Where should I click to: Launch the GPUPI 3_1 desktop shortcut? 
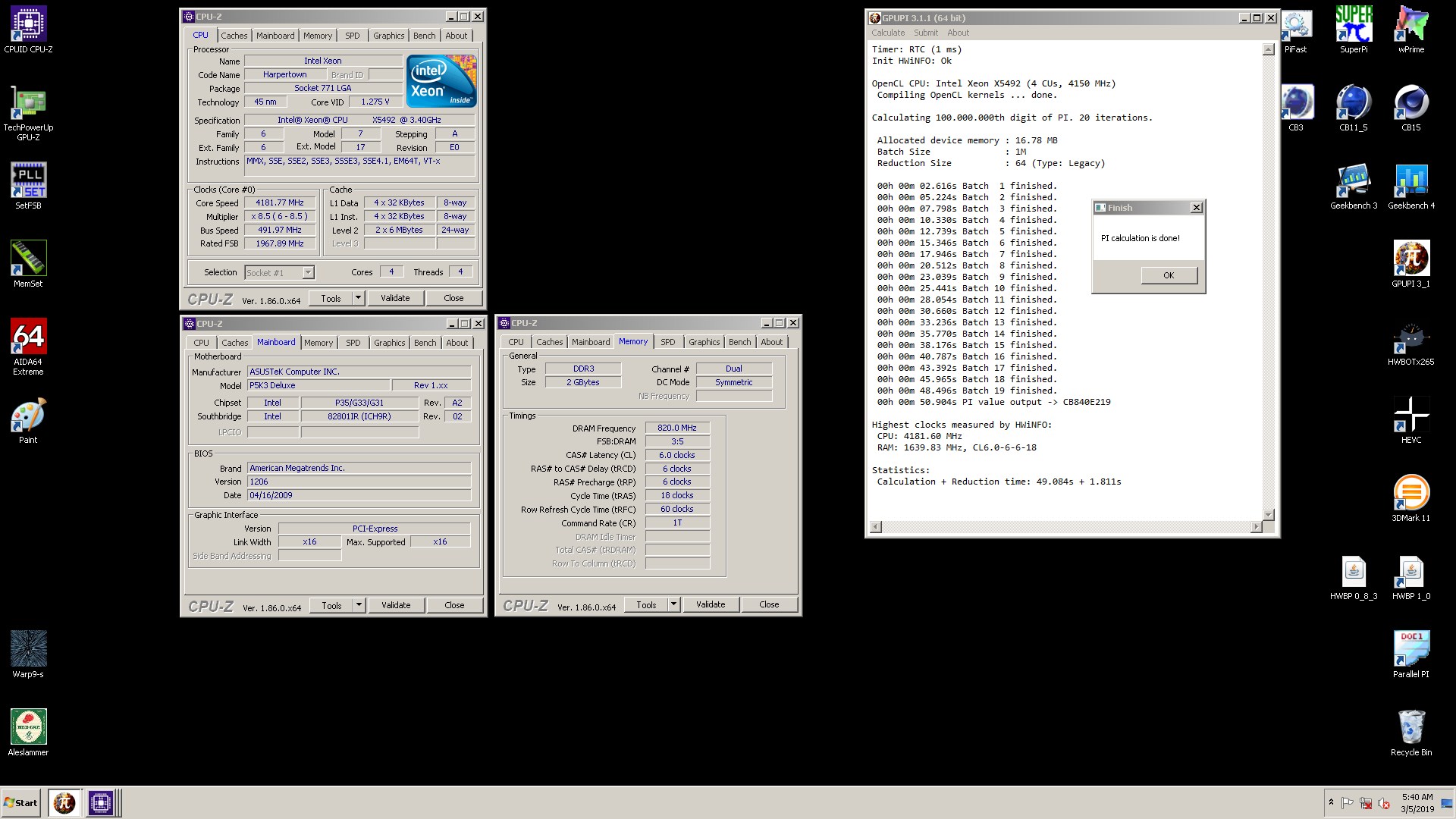[x=1411, y=264]
